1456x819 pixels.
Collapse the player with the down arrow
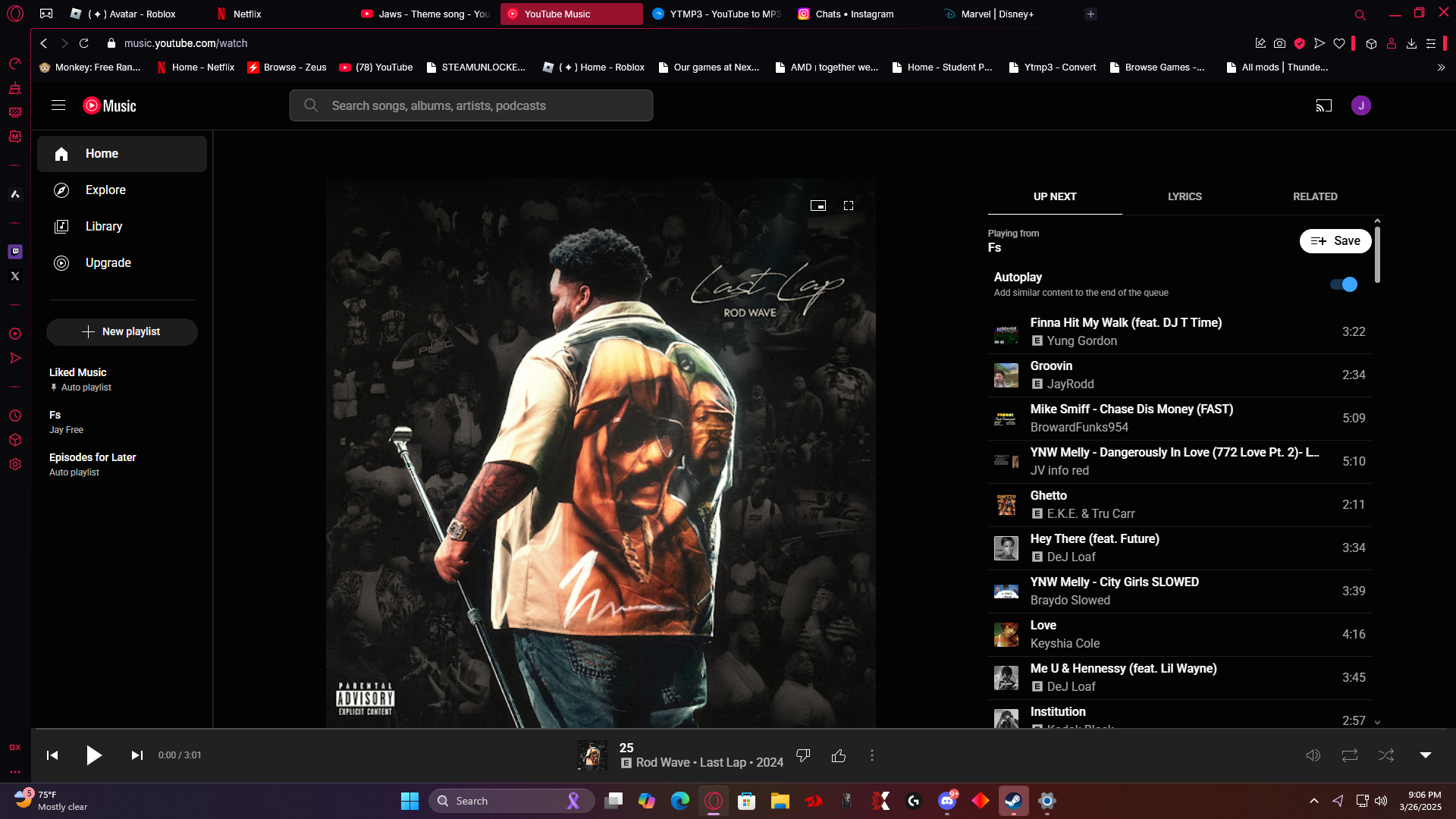point(1425,755)
